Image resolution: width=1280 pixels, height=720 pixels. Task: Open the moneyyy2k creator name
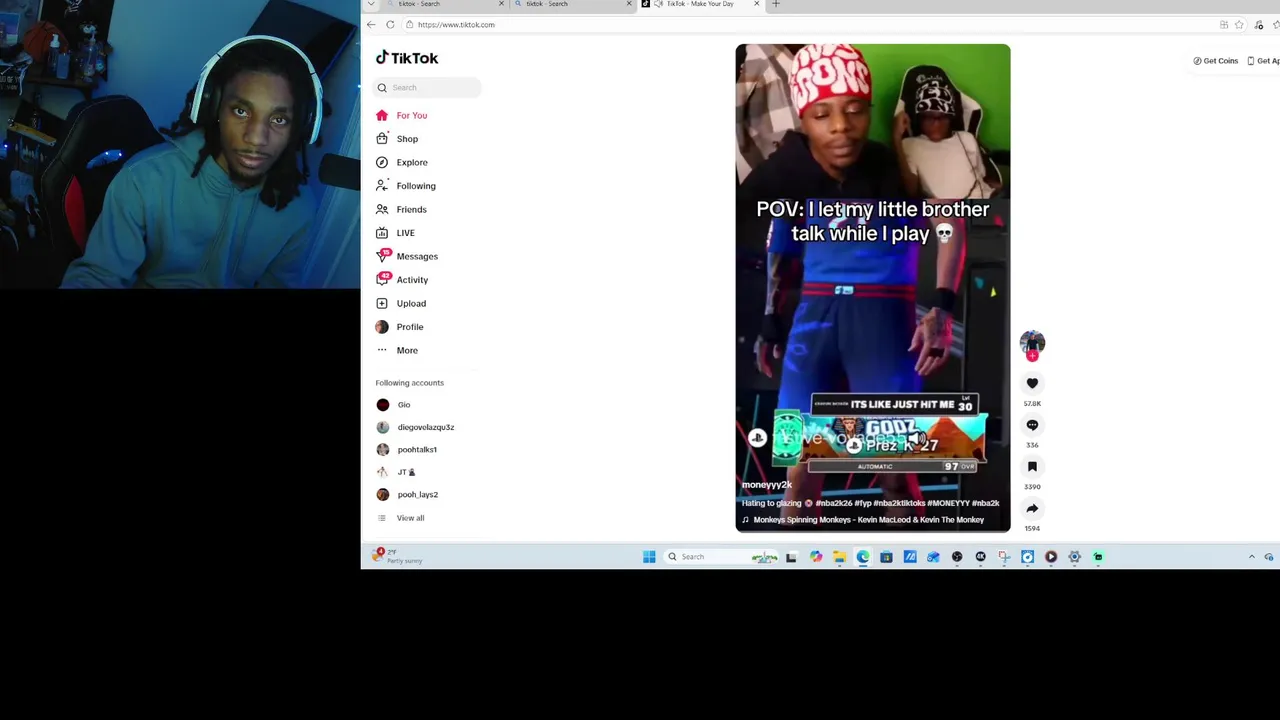coord(767,485)
